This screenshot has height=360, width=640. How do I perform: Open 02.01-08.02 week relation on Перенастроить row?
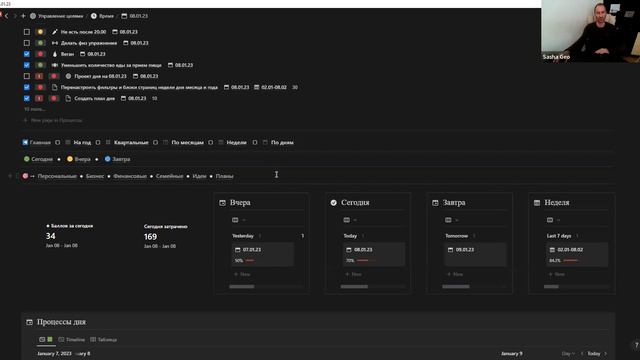pyautogui.click(x=270, y=87)
